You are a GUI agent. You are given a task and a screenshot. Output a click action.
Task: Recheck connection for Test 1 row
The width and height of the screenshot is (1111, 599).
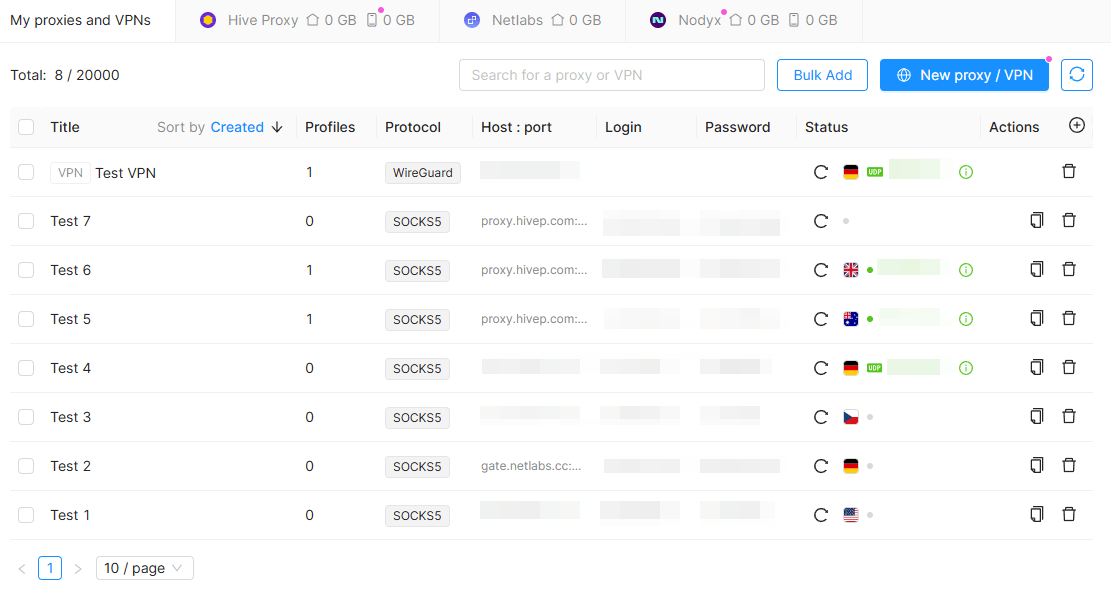[x=820, y=515]
